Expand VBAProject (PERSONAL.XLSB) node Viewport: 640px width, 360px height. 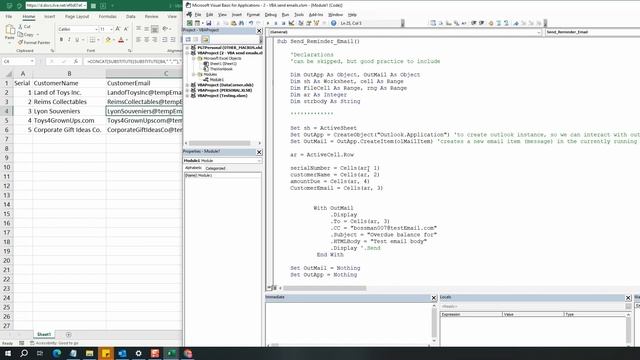click(x=187, y=90)
